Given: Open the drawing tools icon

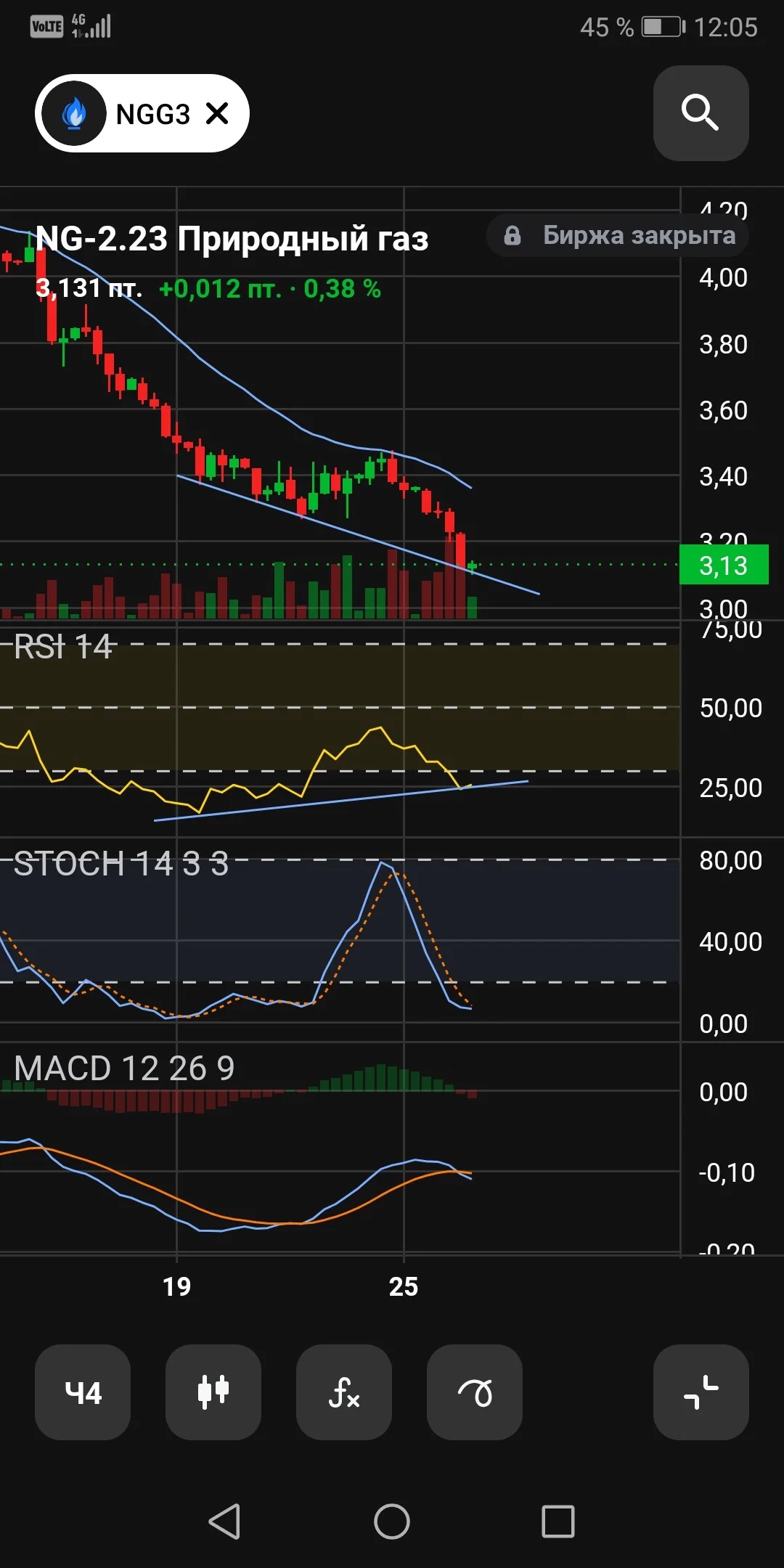Looking at the screenshot, I should [x=475, y=1392].
